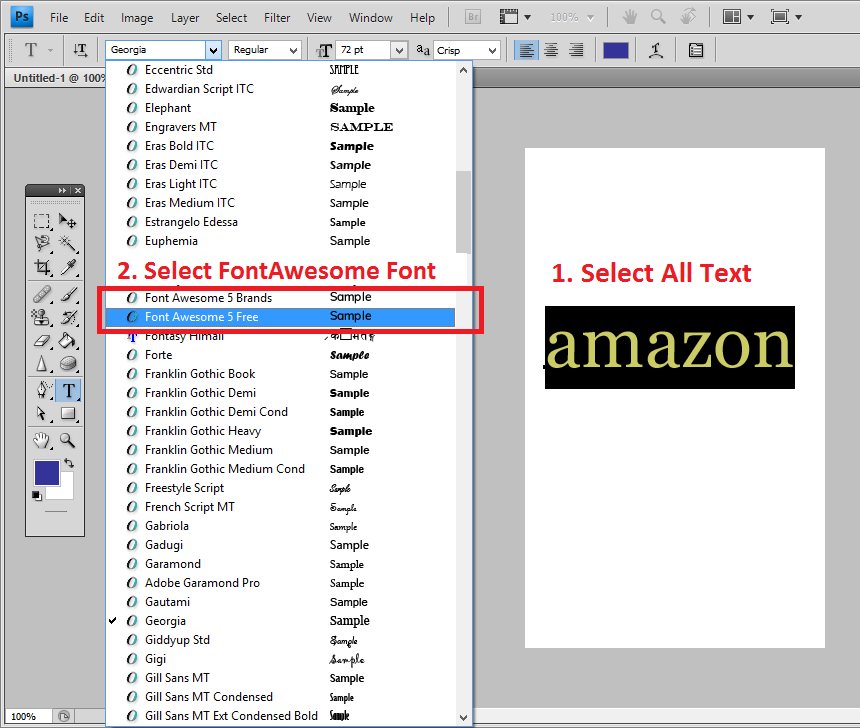
Task: Select the Eraser tool
Action: 42,341
